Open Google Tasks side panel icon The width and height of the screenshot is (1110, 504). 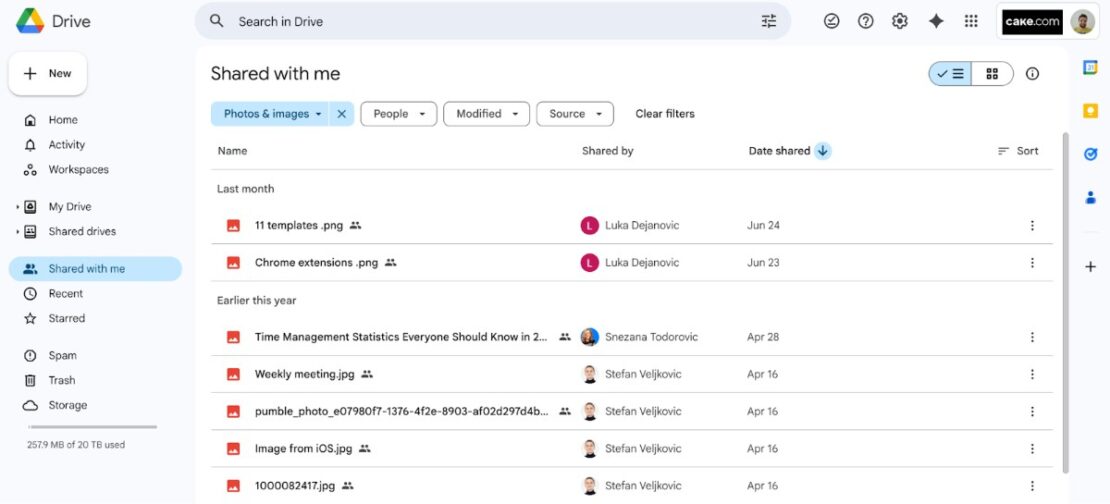(1090, 154)
